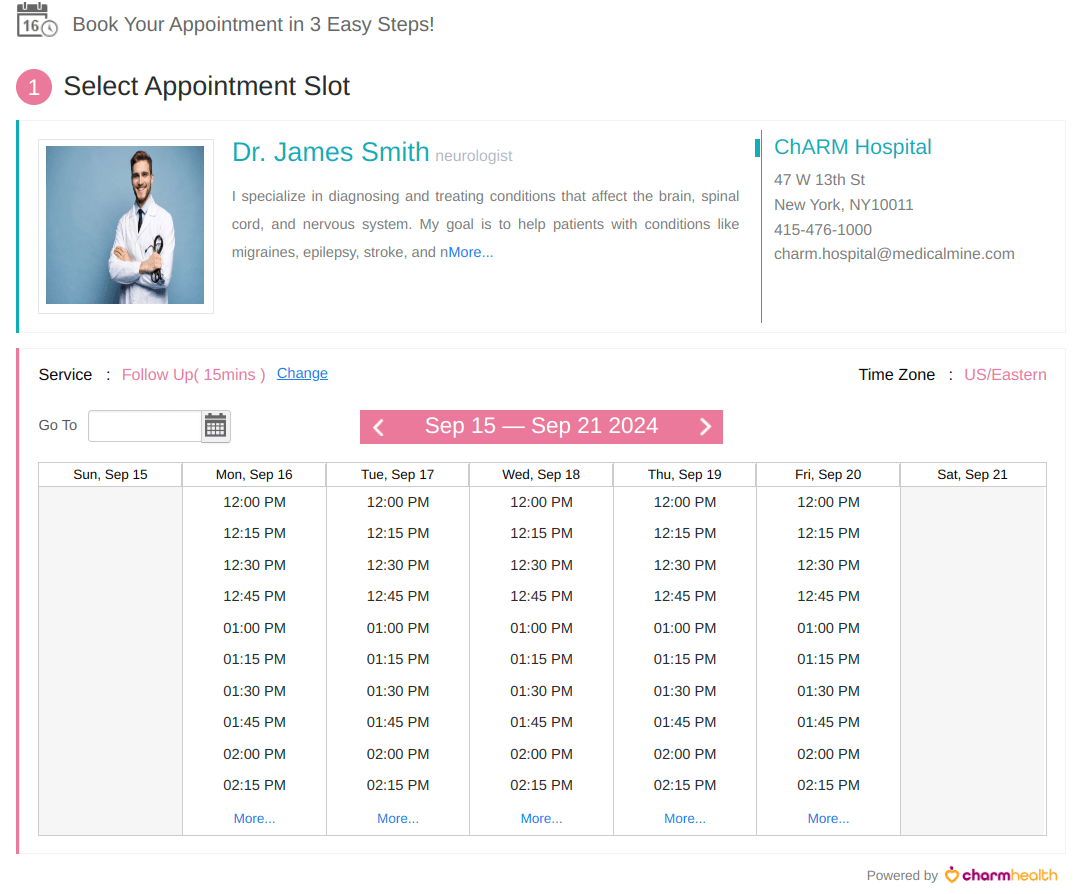The height and width of the screenshot is (894, 1080).
Task: Click the Change link next to Service
Action: tap(302, 373)
